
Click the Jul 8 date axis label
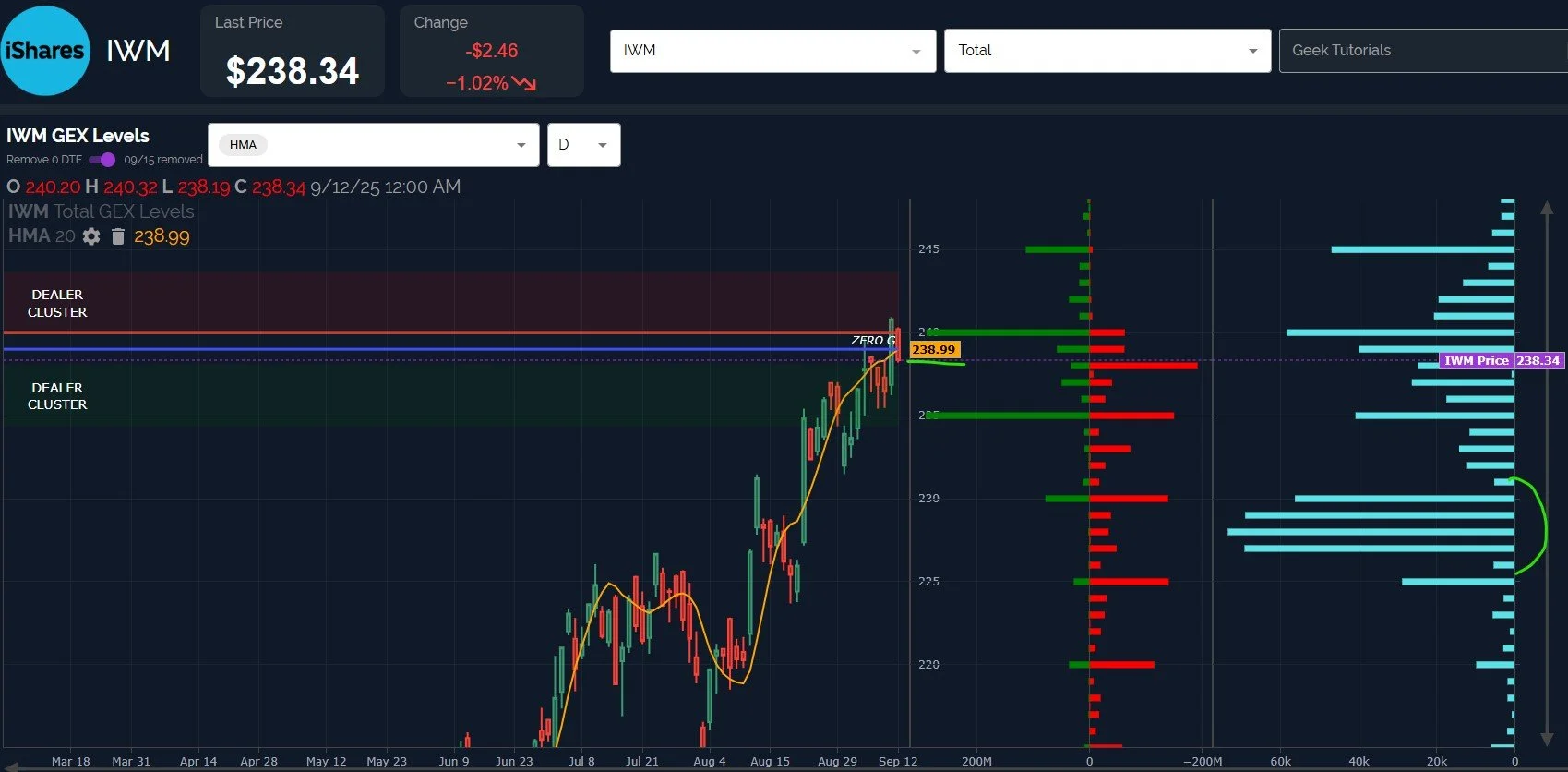click(581, 762)
